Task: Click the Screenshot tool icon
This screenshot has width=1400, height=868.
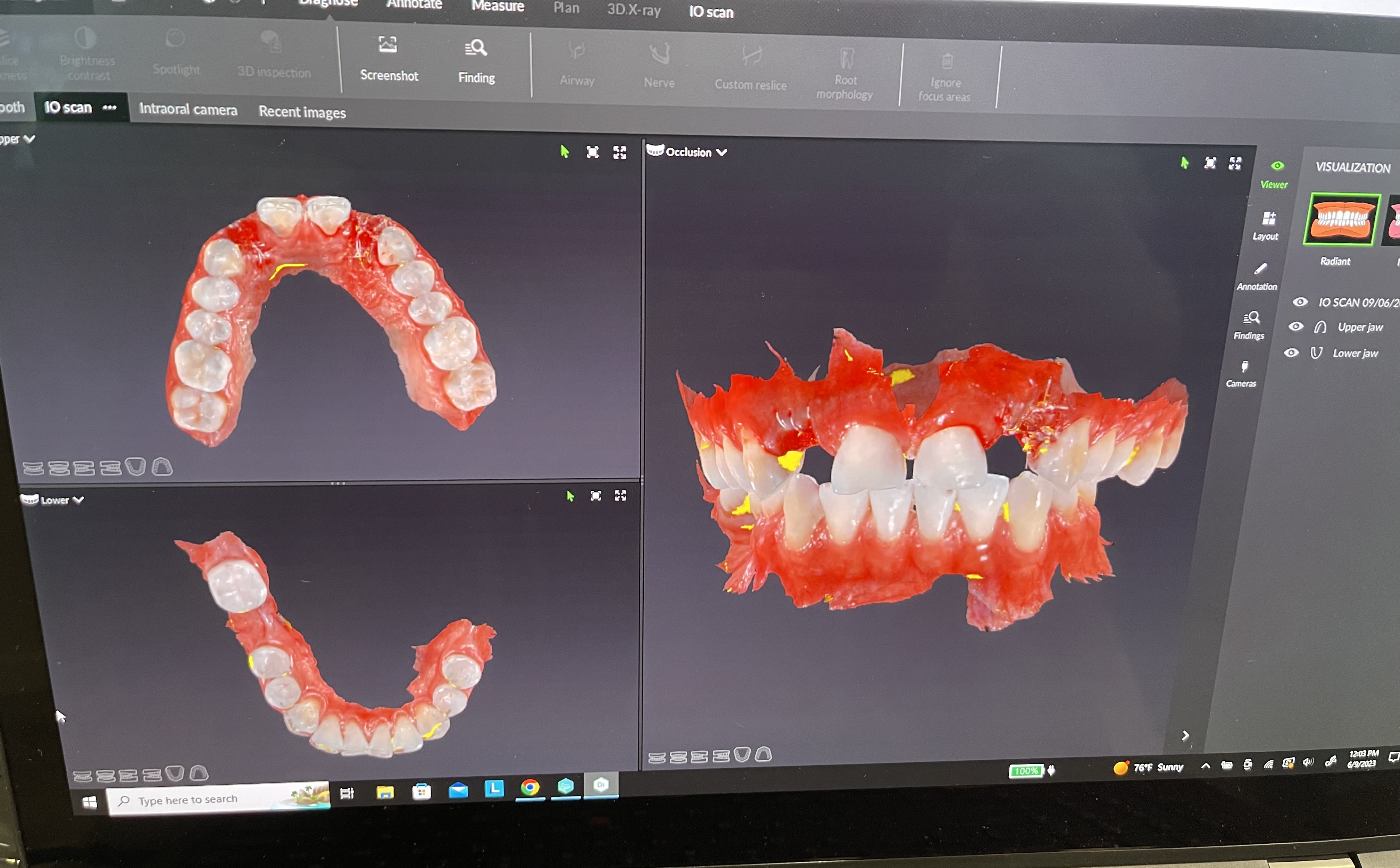Action: [x=388, y=45]
